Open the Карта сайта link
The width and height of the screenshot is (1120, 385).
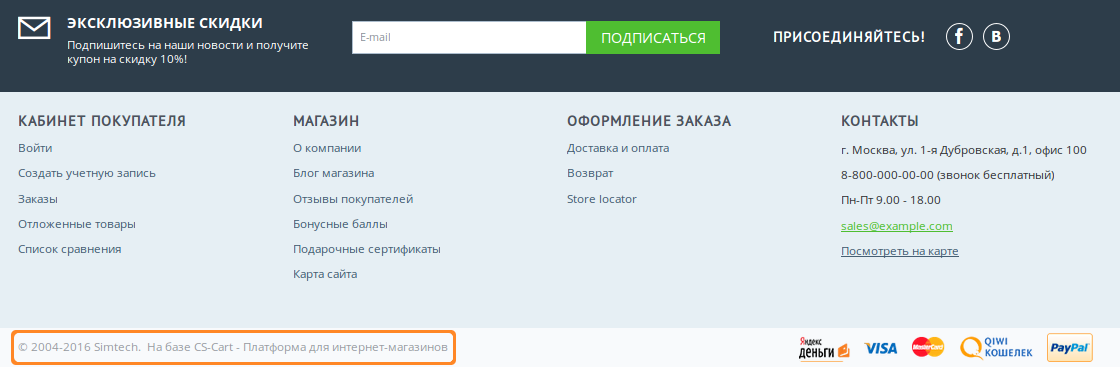(x=325, y=274)
